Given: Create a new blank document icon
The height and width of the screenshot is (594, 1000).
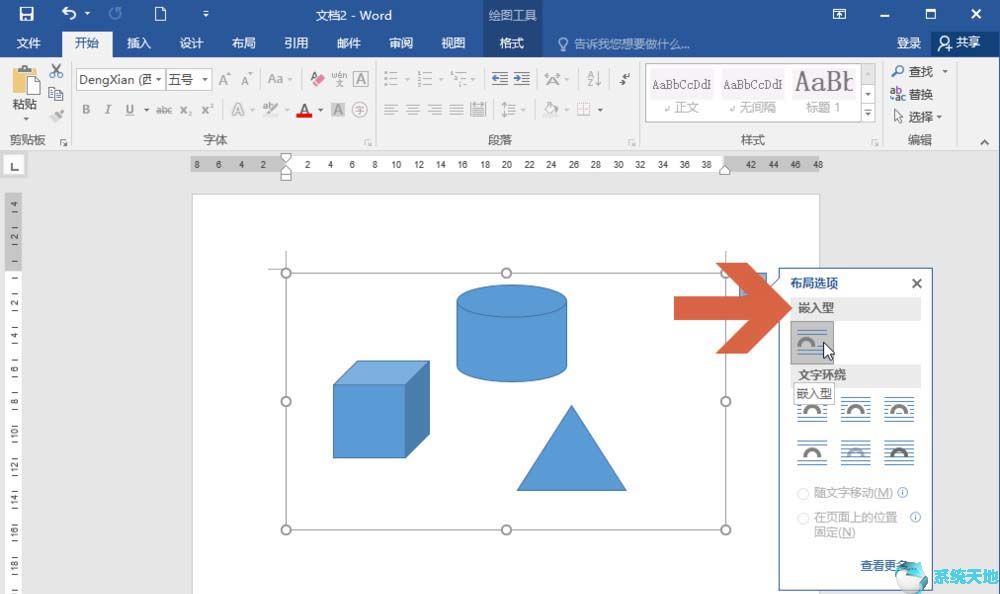Looking at the screenshot, I should (x=160, y=13).
